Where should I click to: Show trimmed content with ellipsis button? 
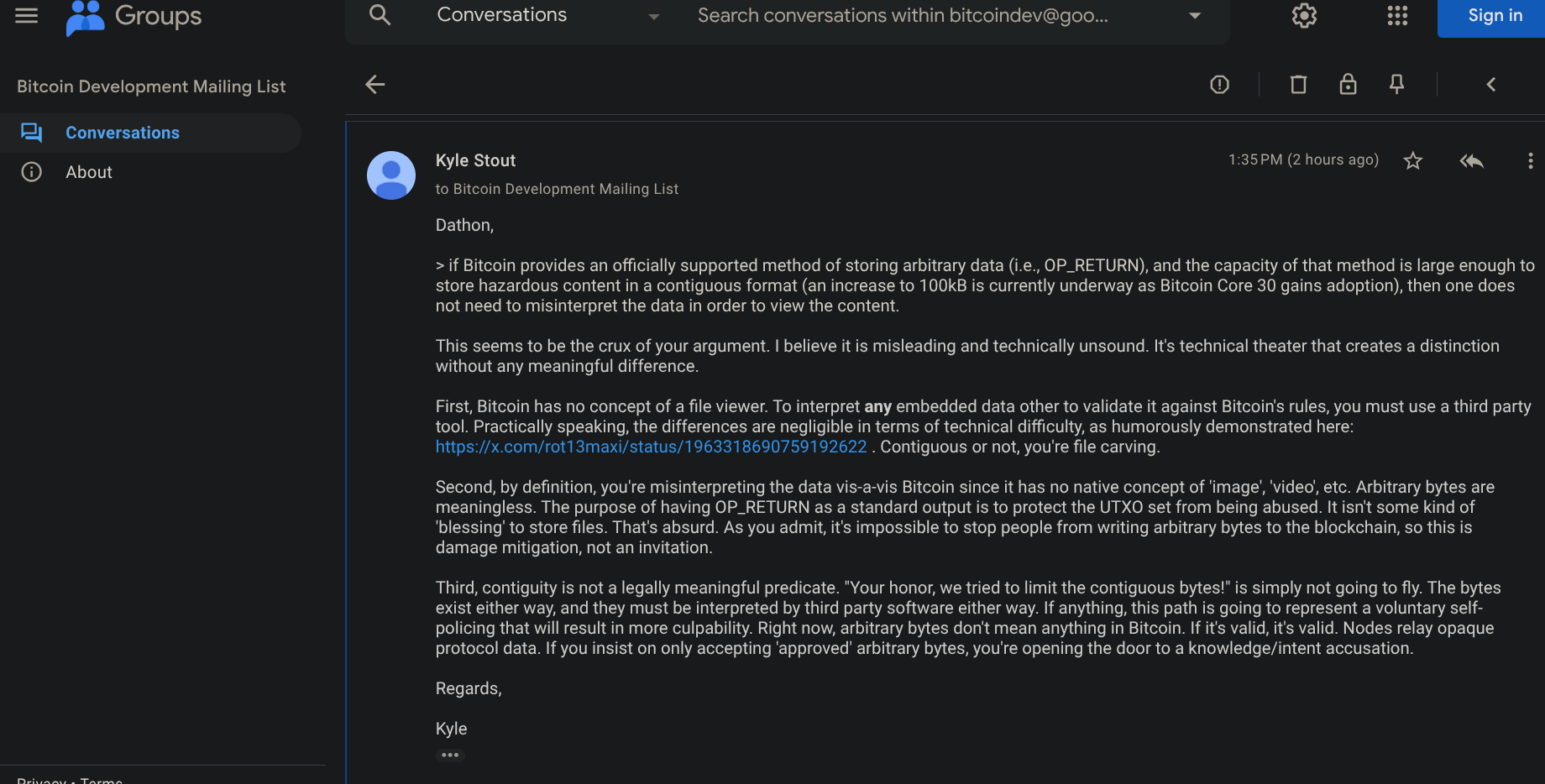point(450,755)
